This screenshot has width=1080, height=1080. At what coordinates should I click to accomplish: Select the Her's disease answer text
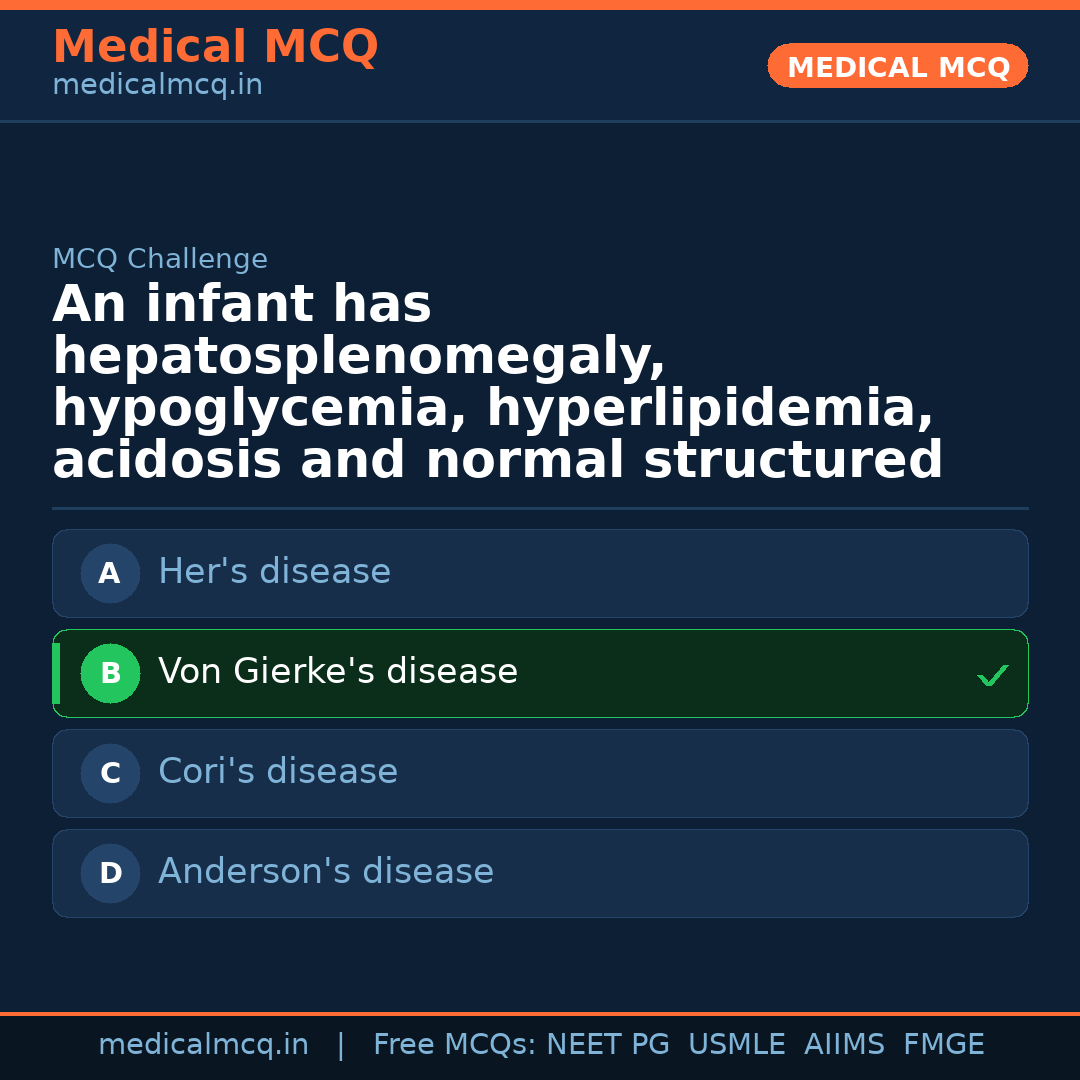click(x=274, y=572)
